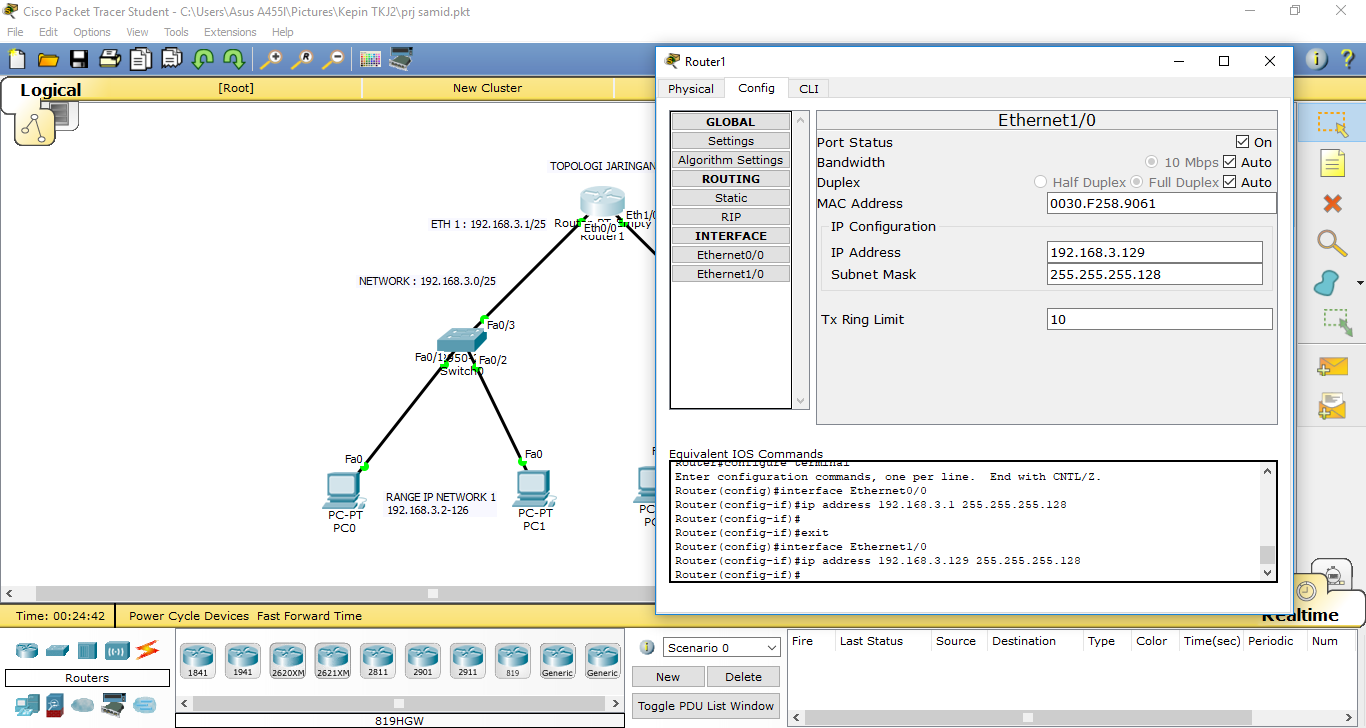Open the Static routing settings
Screen dimensions: 1366x728
731,198
